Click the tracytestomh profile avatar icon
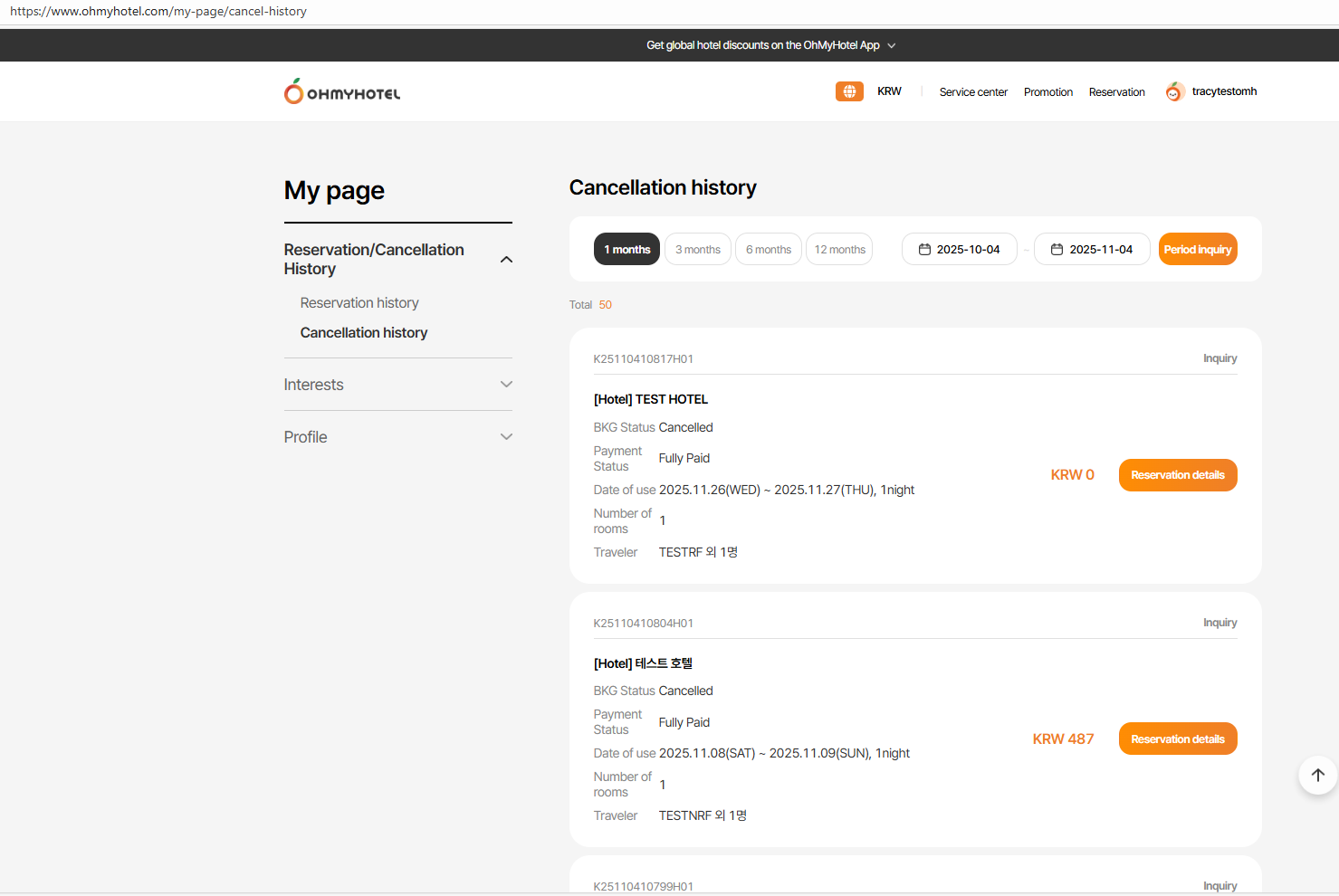The height and width of the screenshot is (896, 1339). click(1174, 91)
